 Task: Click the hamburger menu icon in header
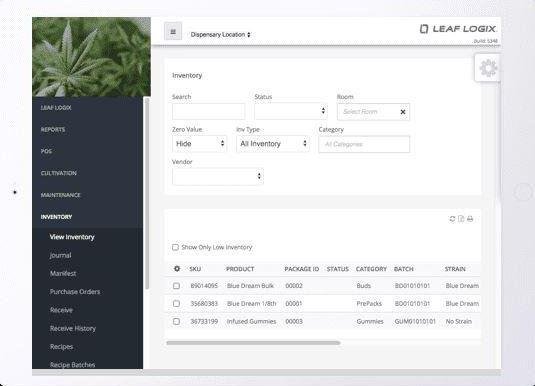173,31
